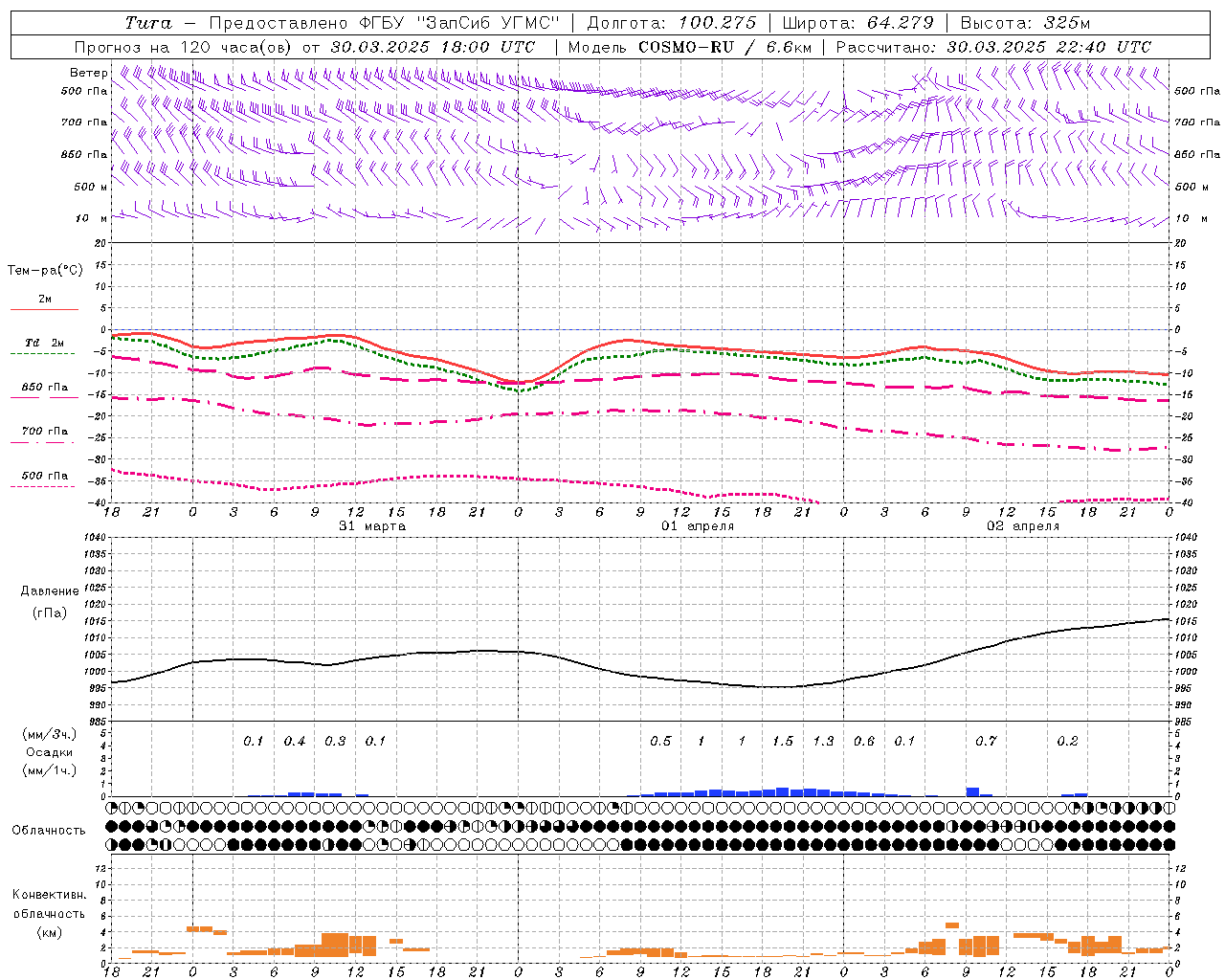The width and height of the screenshot is (1225, 980).
Task: Click the "Конвективн." convective cloud label
Action: [49, 895]
